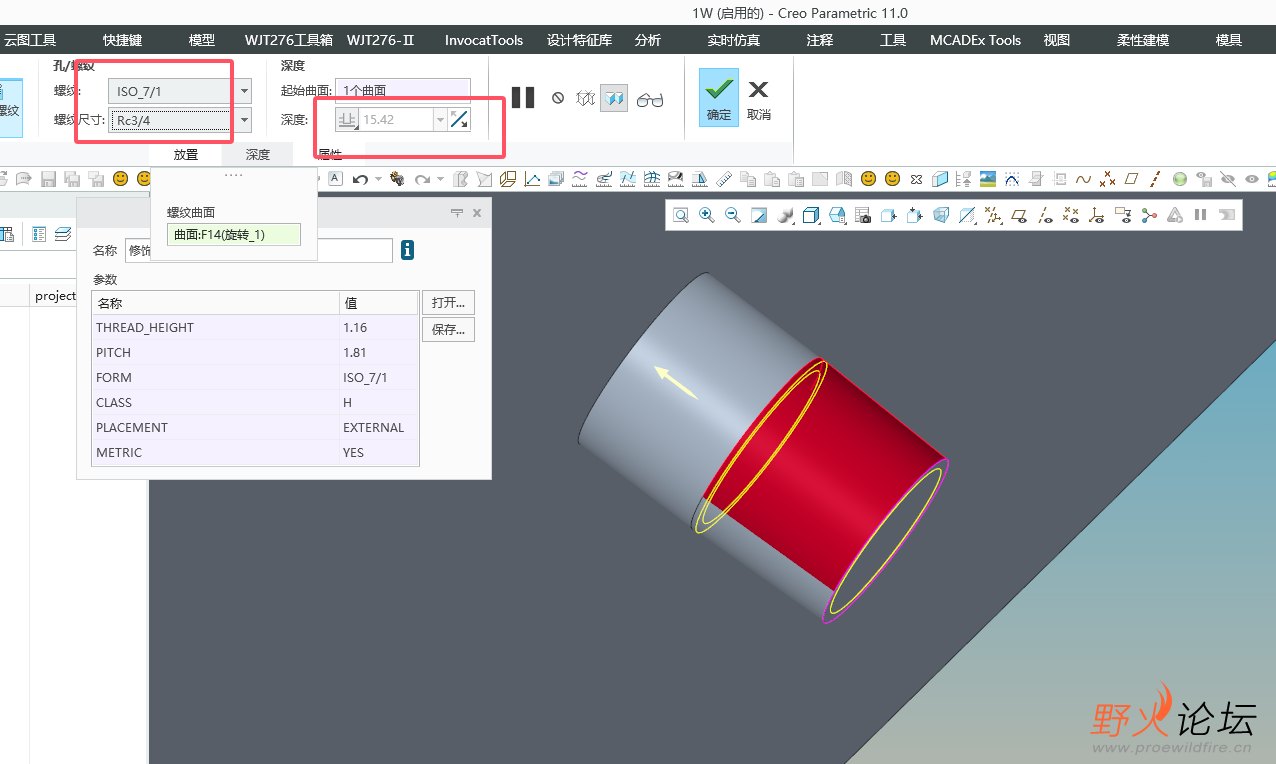Select the no-preview circle-slash icon
Screen dimensions: 1276x764
[558, 98]
